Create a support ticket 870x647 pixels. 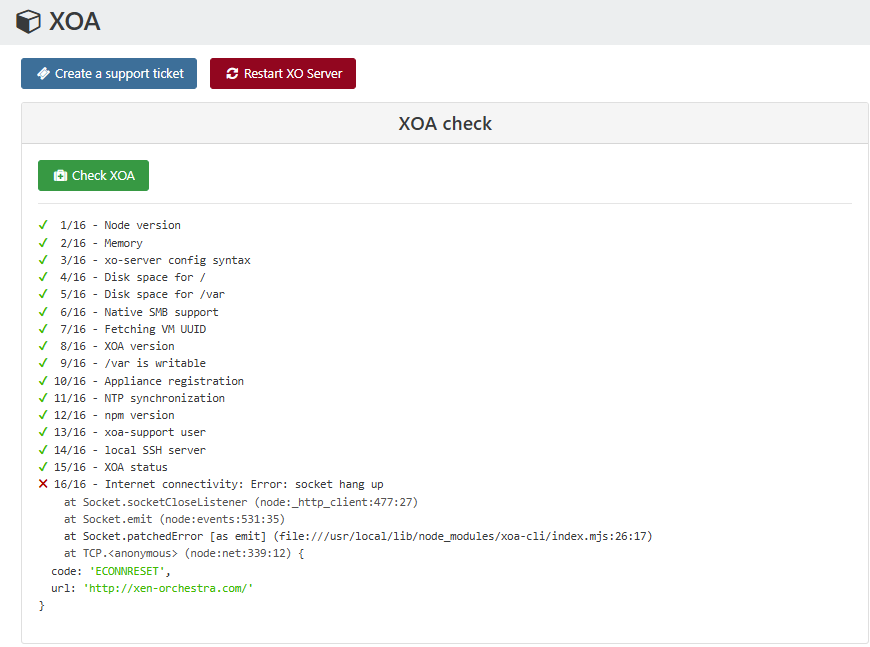pos(109,74)
